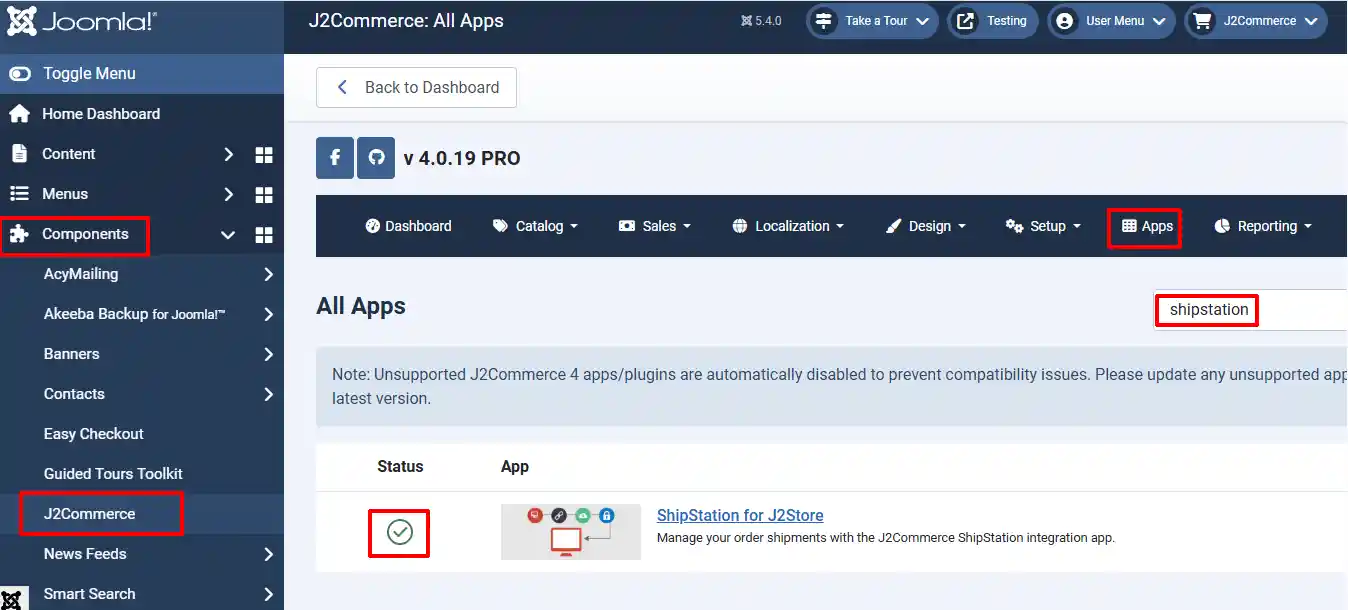Open the Design dropdown menu
This screenshot has width=1348, height=610.
point(926,226)
